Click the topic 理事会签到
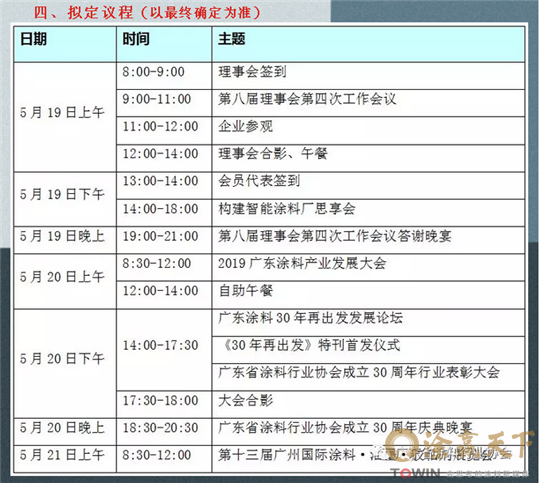This screenshot has height=483, width=540. [x=252, y=72]
